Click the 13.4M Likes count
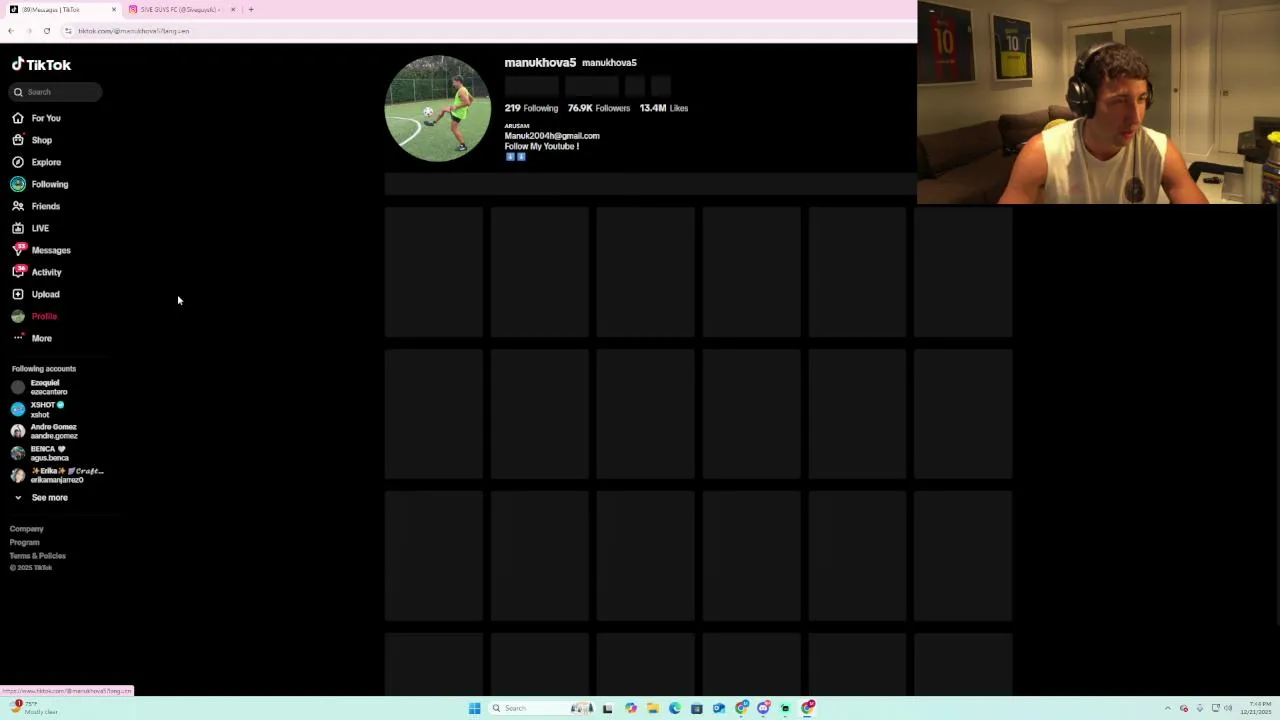 (x=664, y=108)
